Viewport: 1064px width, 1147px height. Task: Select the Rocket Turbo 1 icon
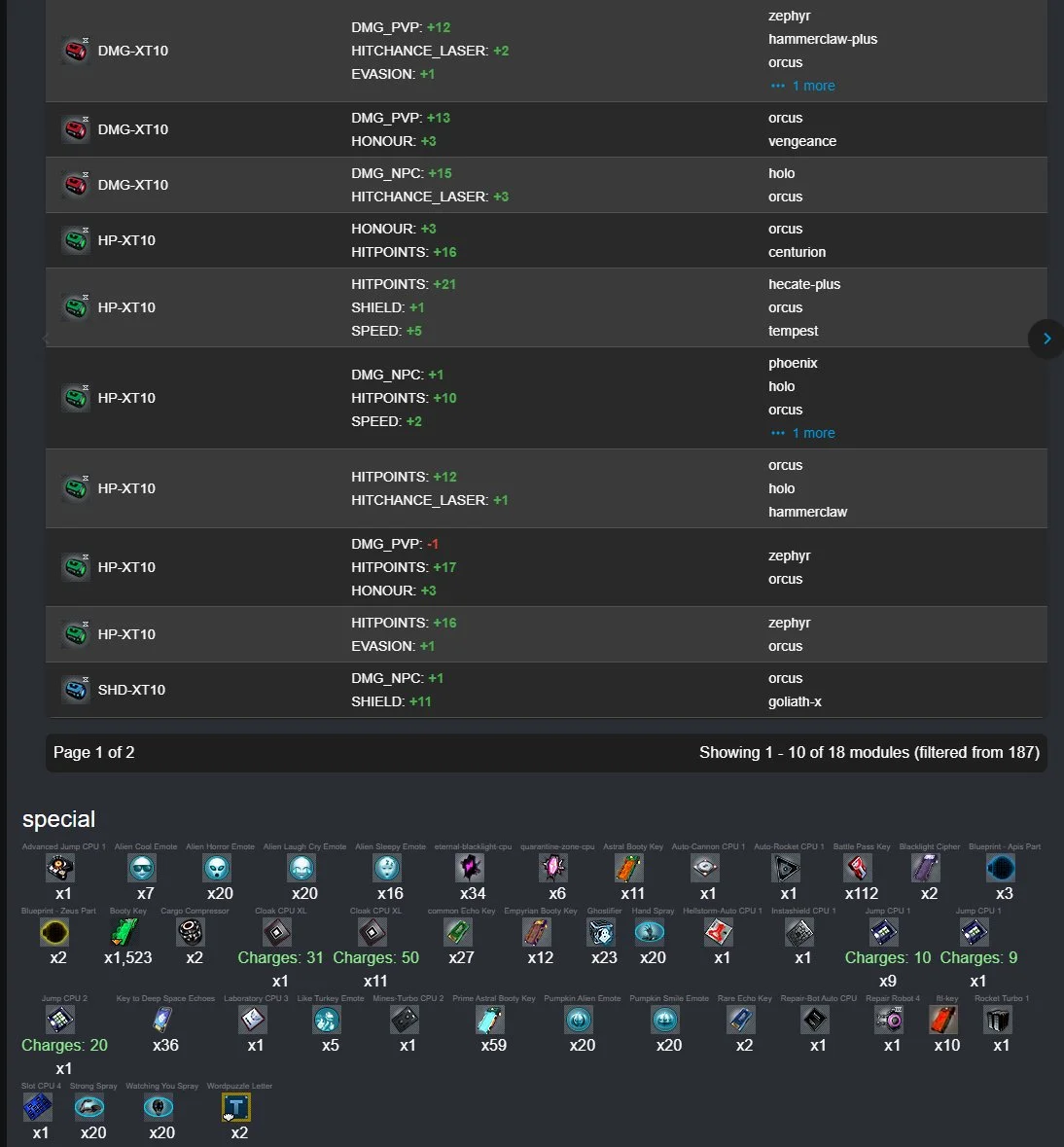[999, 1020]
